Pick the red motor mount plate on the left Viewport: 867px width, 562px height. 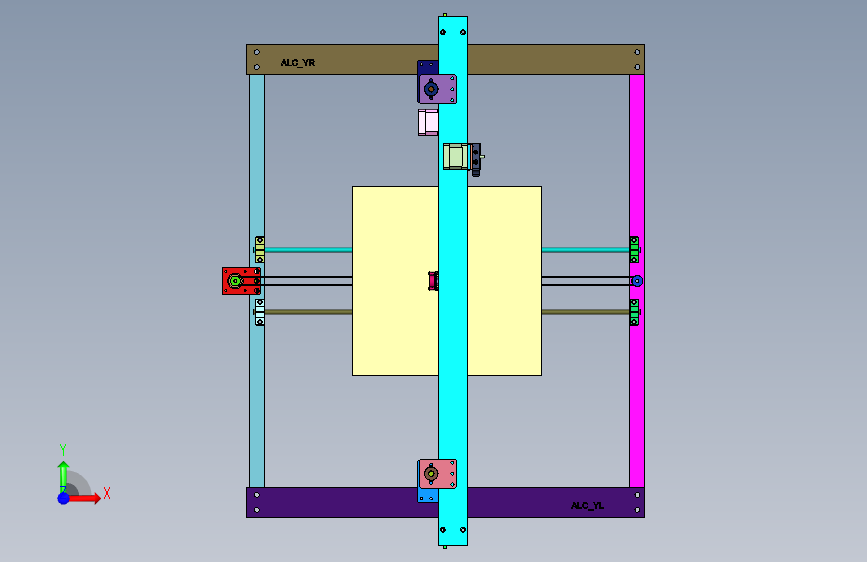coord(241,281)
